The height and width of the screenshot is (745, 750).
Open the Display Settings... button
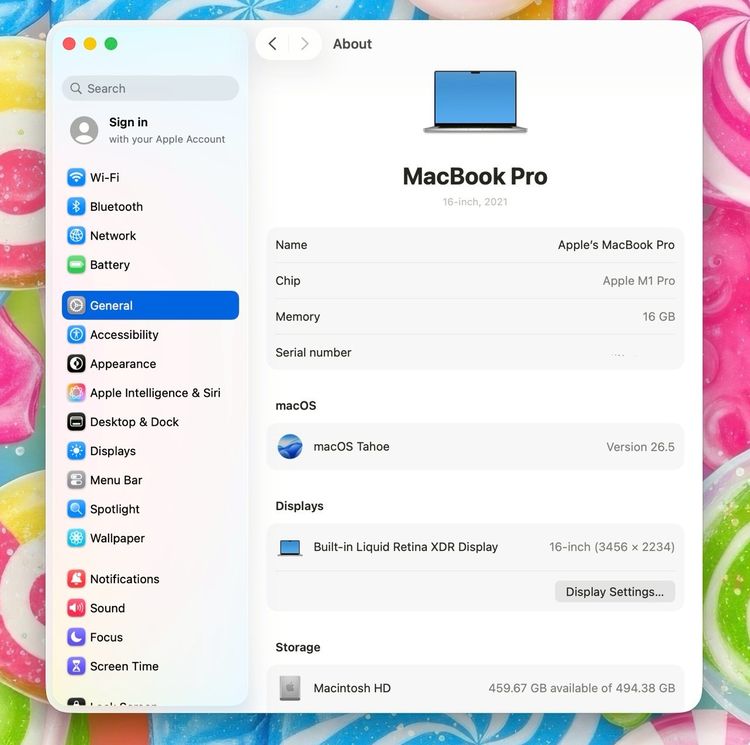[x=615, y=592]
